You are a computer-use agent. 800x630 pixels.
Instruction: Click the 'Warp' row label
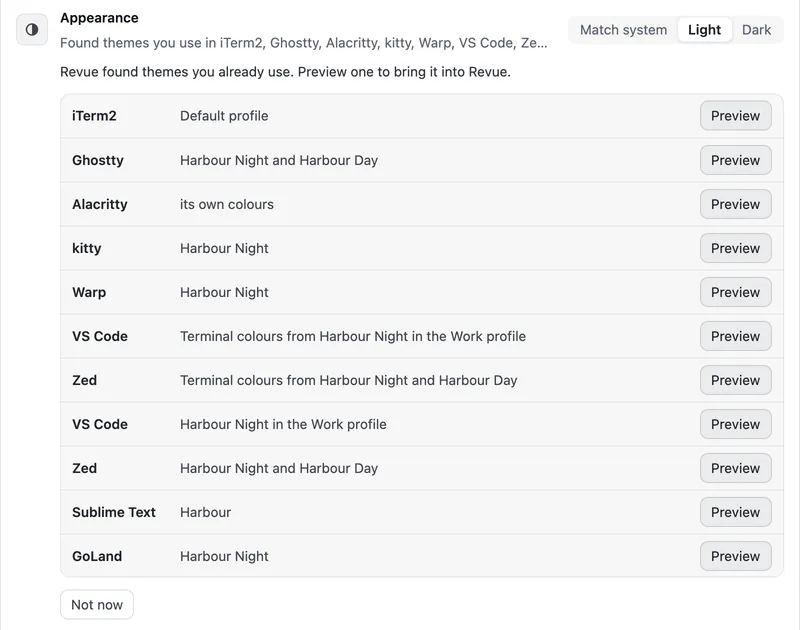[89, 292]
